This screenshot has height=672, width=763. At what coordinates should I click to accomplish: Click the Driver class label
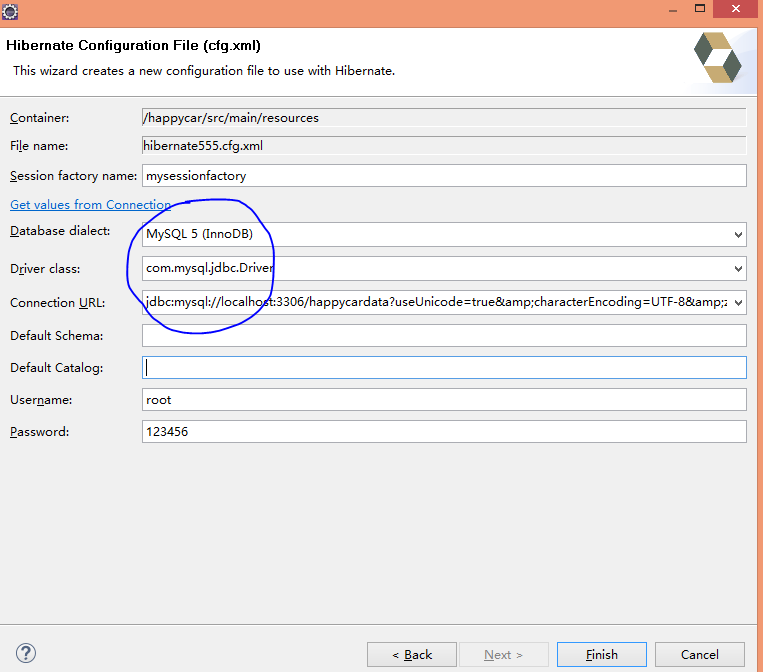coord(45,269)
